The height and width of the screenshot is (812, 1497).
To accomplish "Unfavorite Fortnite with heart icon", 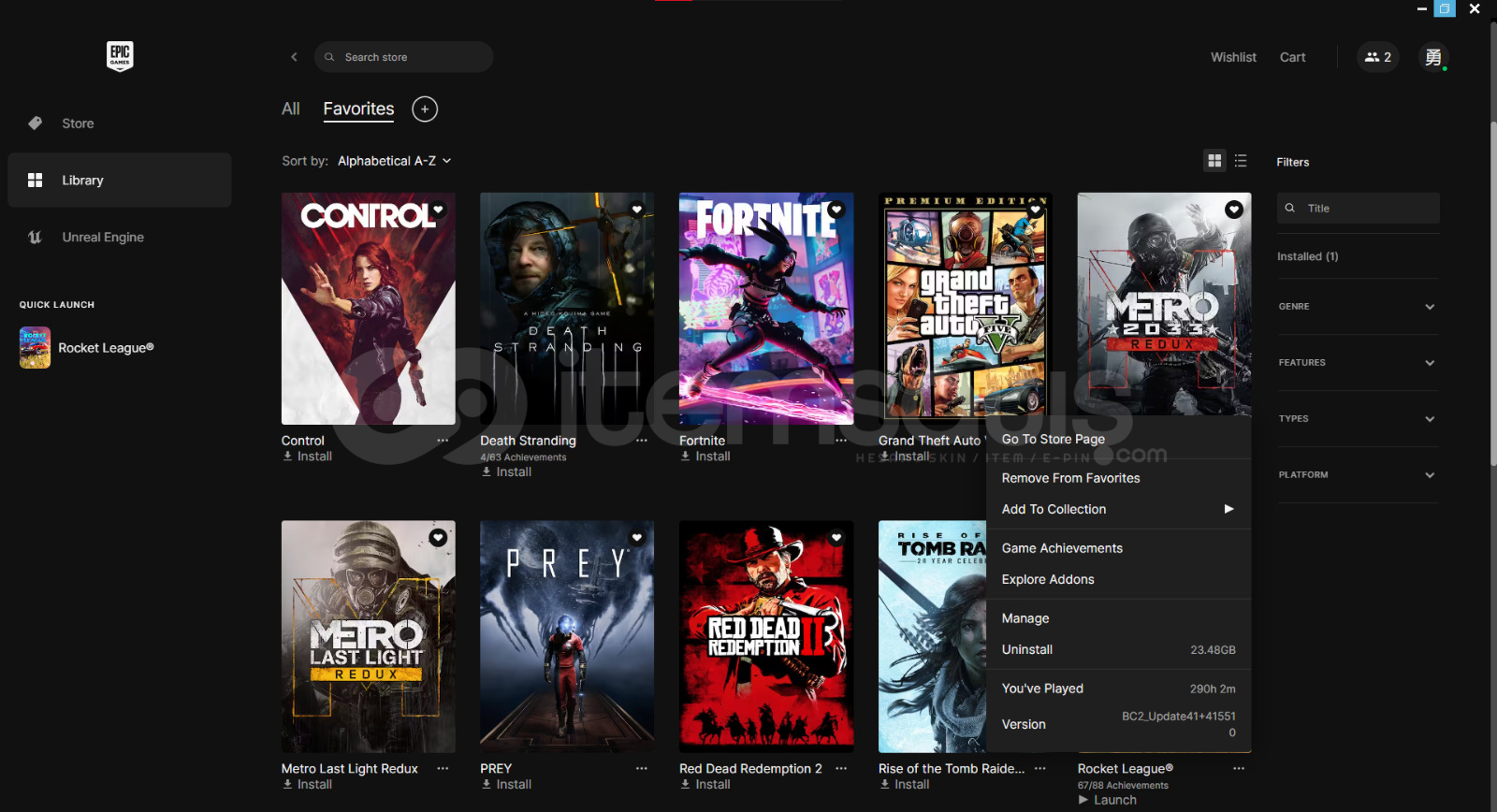I will (836, 210).
